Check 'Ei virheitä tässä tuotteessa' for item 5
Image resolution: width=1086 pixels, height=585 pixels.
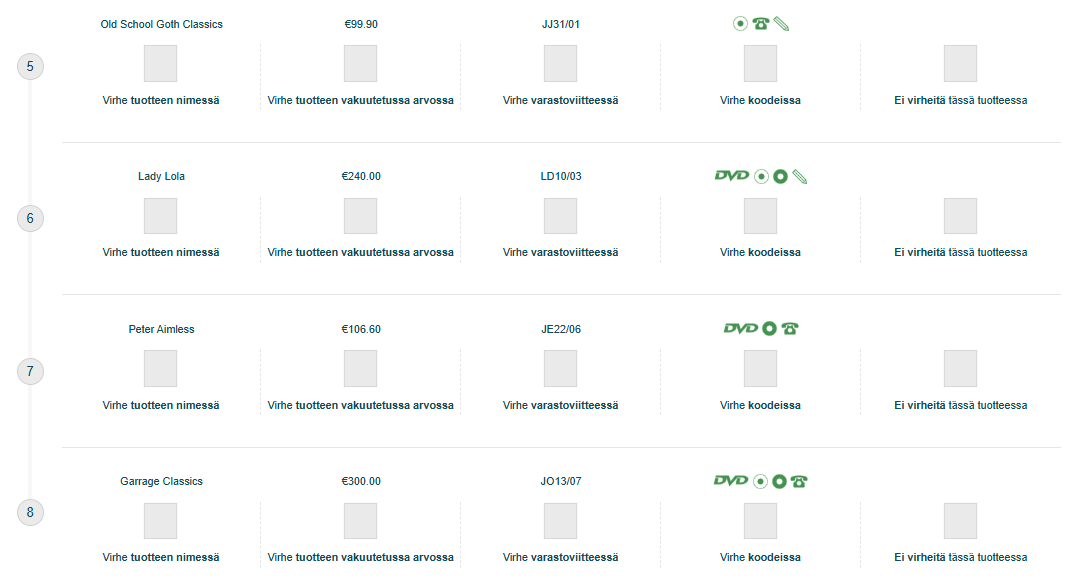960,64
